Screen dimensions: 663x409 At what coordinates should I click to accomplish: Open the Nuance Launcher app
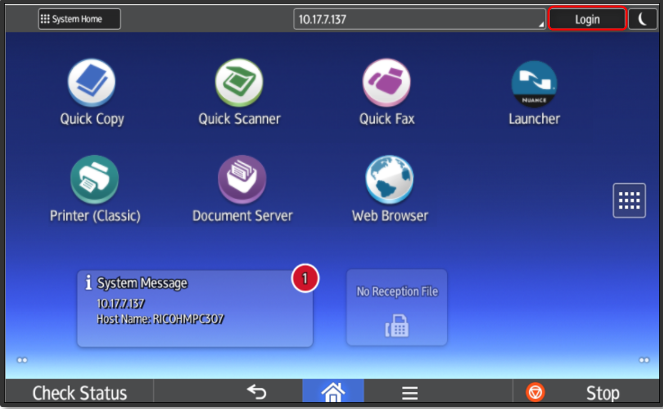tap(534, 84)
